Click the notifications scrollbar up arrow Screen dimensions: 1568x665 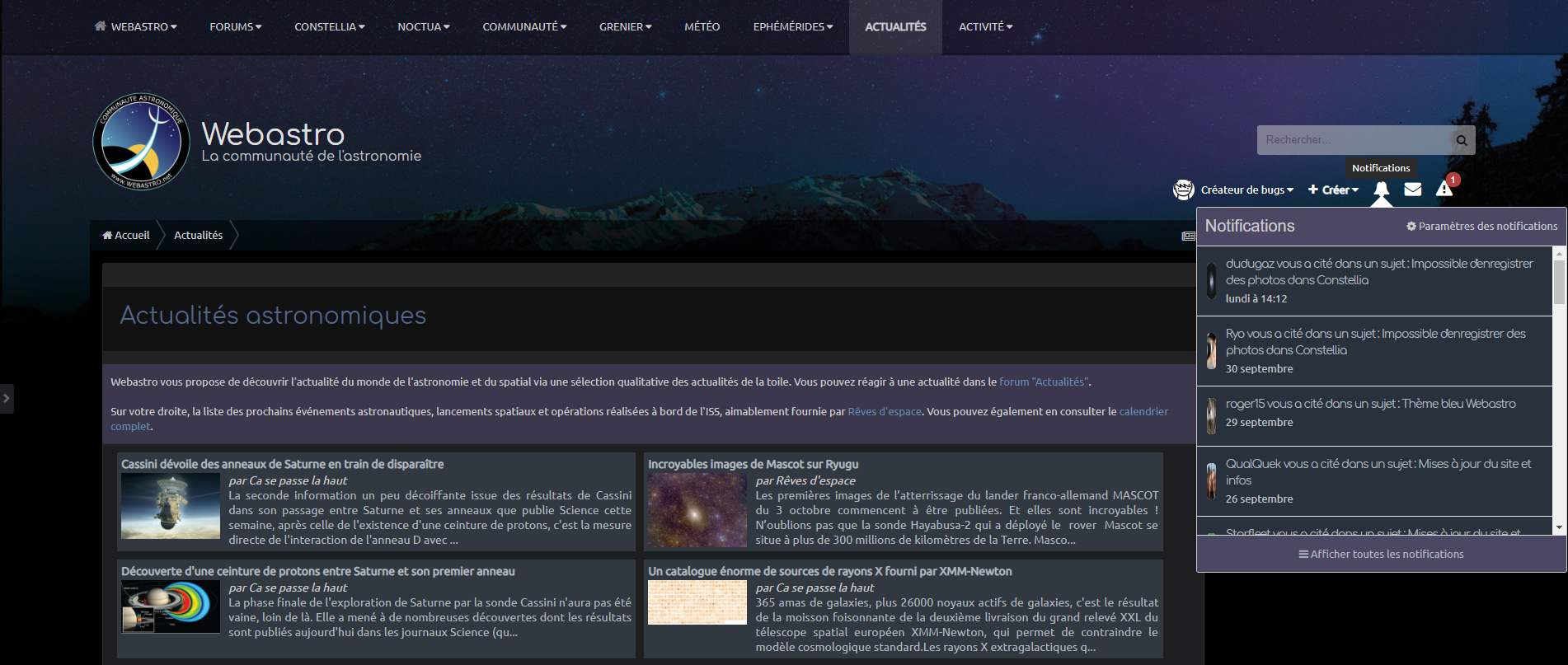pyautogui.click(x=1559, y=254)
